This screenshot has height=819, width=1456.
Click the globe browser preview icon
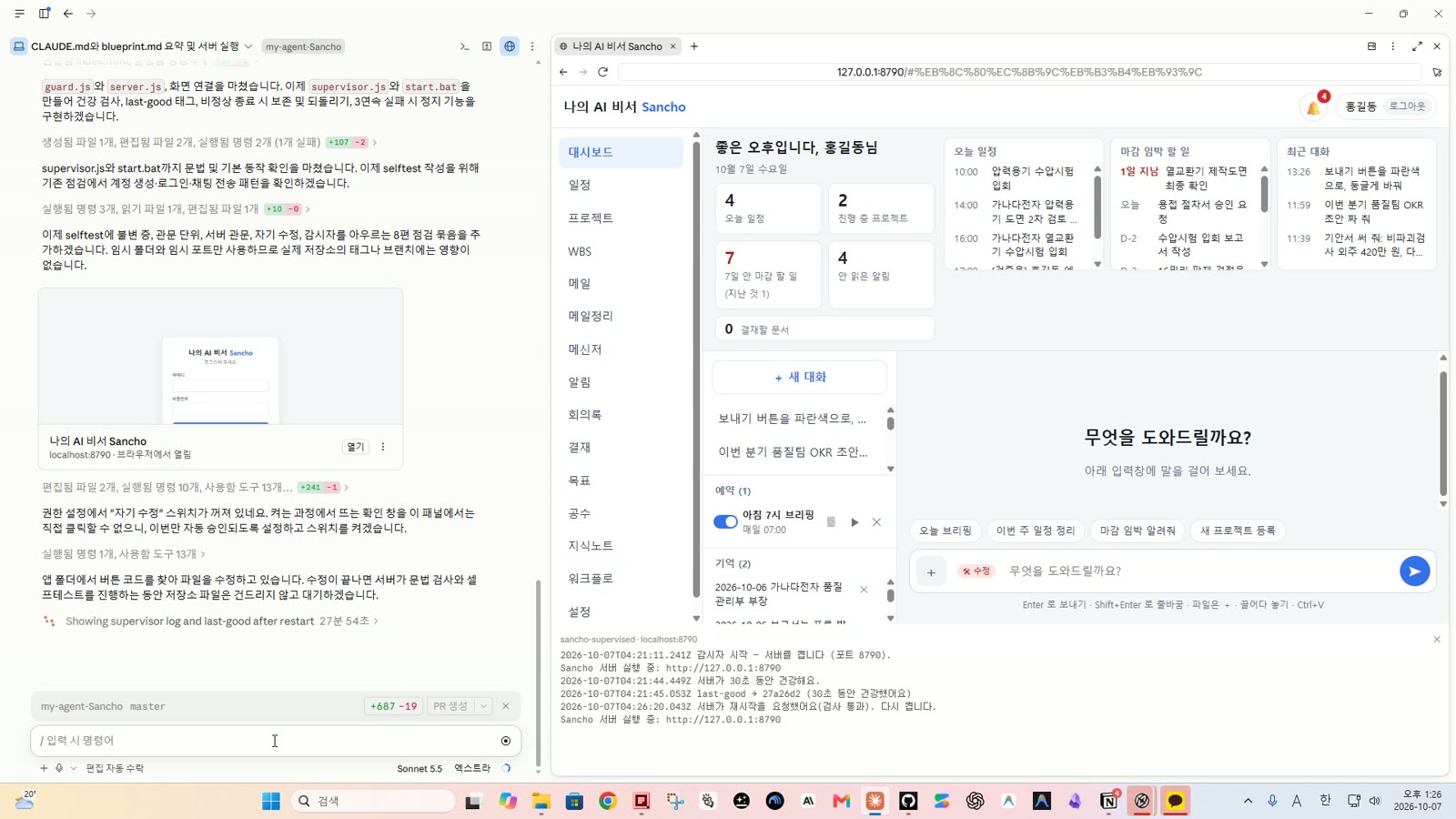[x=510, y=46]
